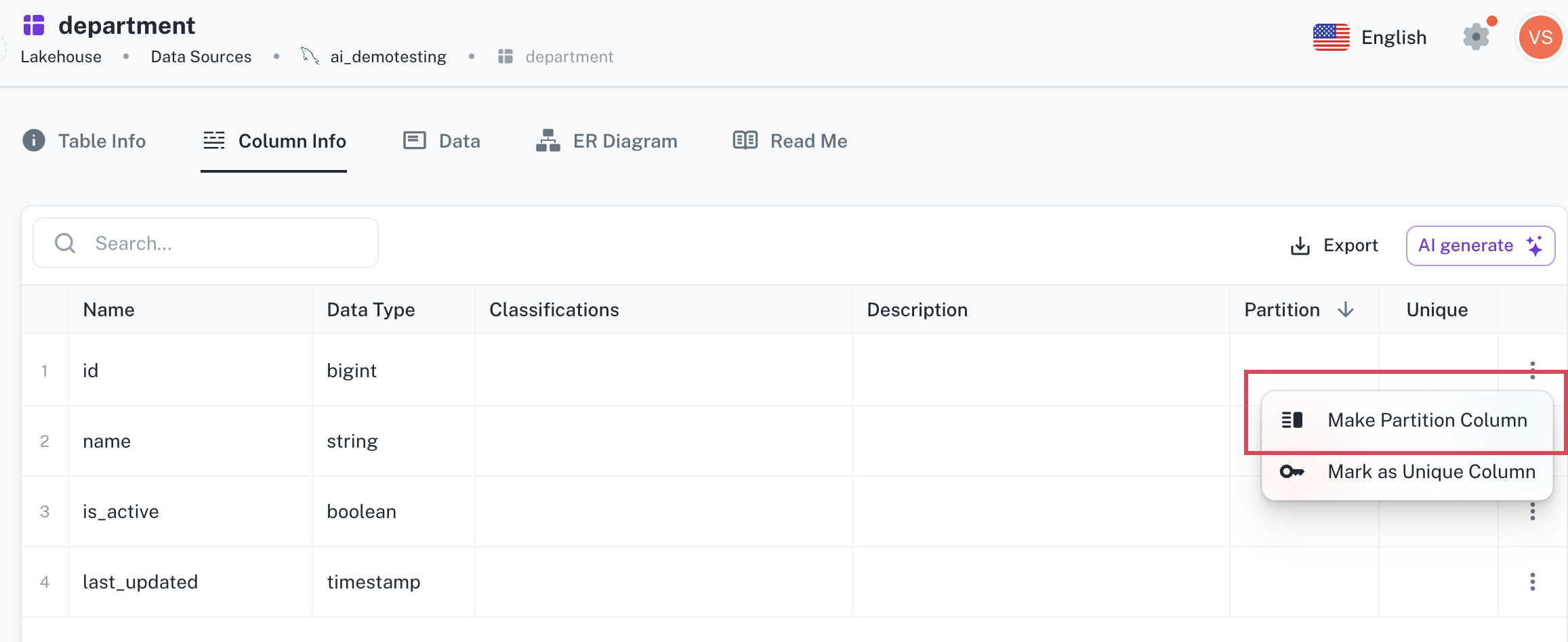Focus the Search columns input field
The height and width of the screenshot is (642, 1568).
click(x=206, y=243)
